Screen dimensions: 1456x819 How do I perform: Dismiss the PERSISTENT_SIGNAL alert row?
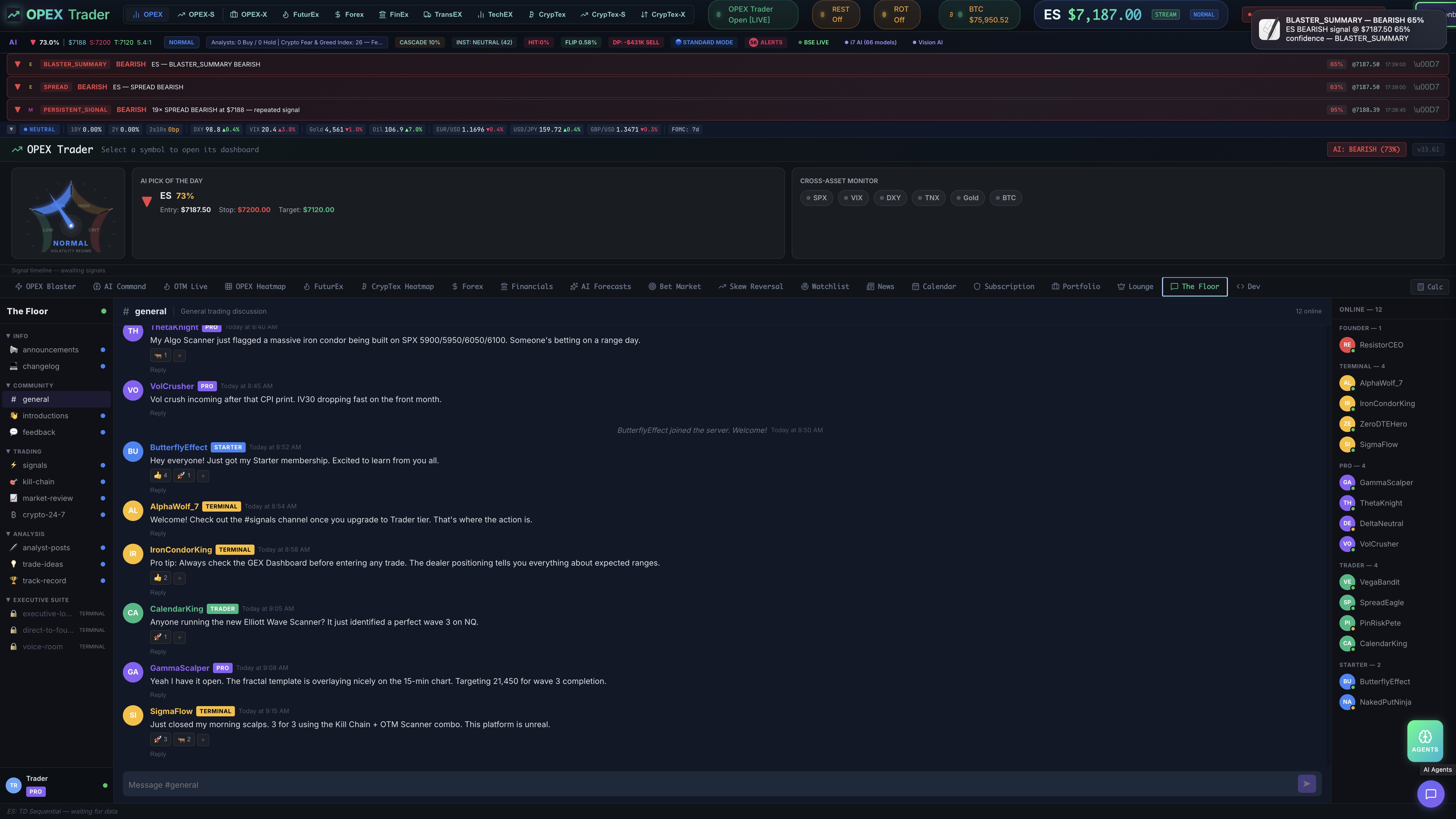[x=1426, y=110]
